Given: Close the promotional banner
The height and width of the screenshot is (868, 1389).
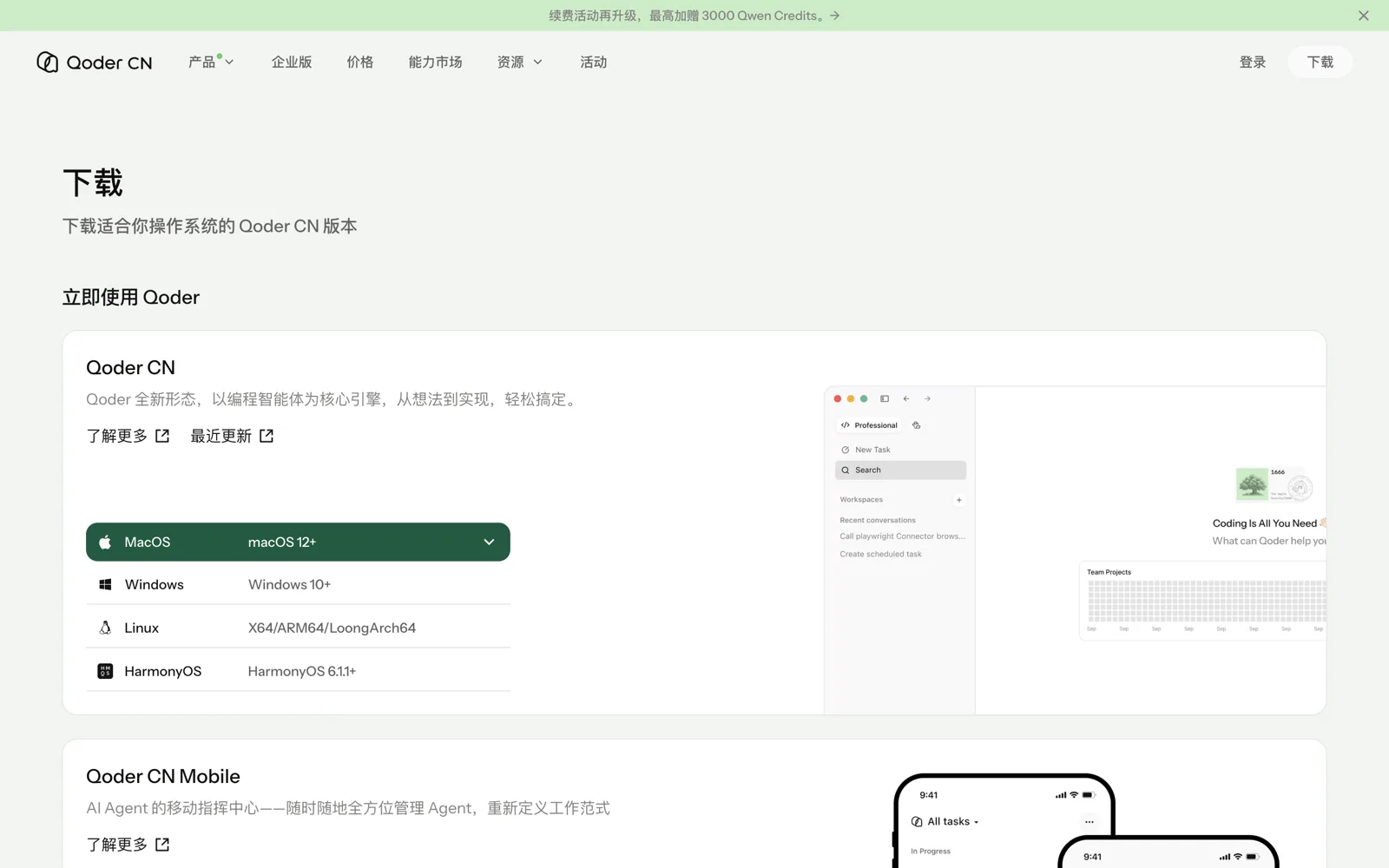Looking at the screenshot, I should click(1363, 16).
